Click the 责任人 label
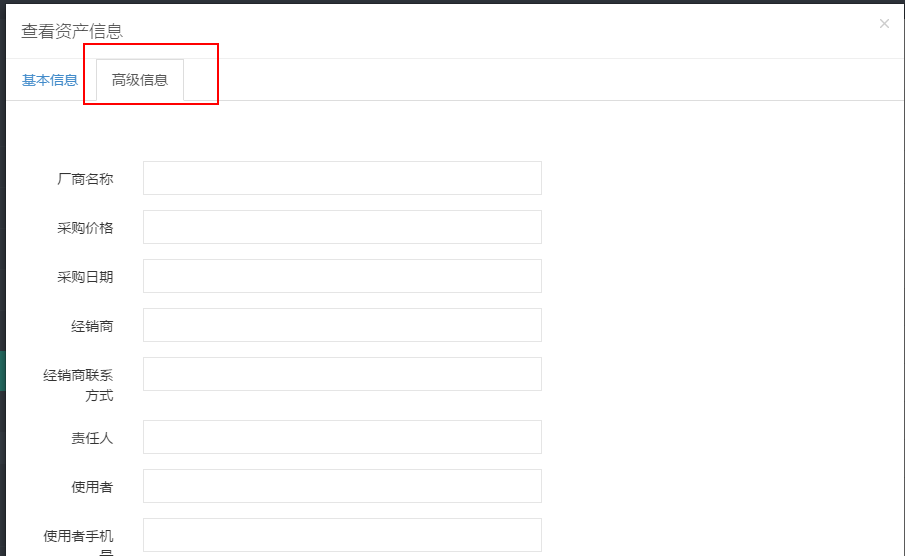 tap(92, 438)
